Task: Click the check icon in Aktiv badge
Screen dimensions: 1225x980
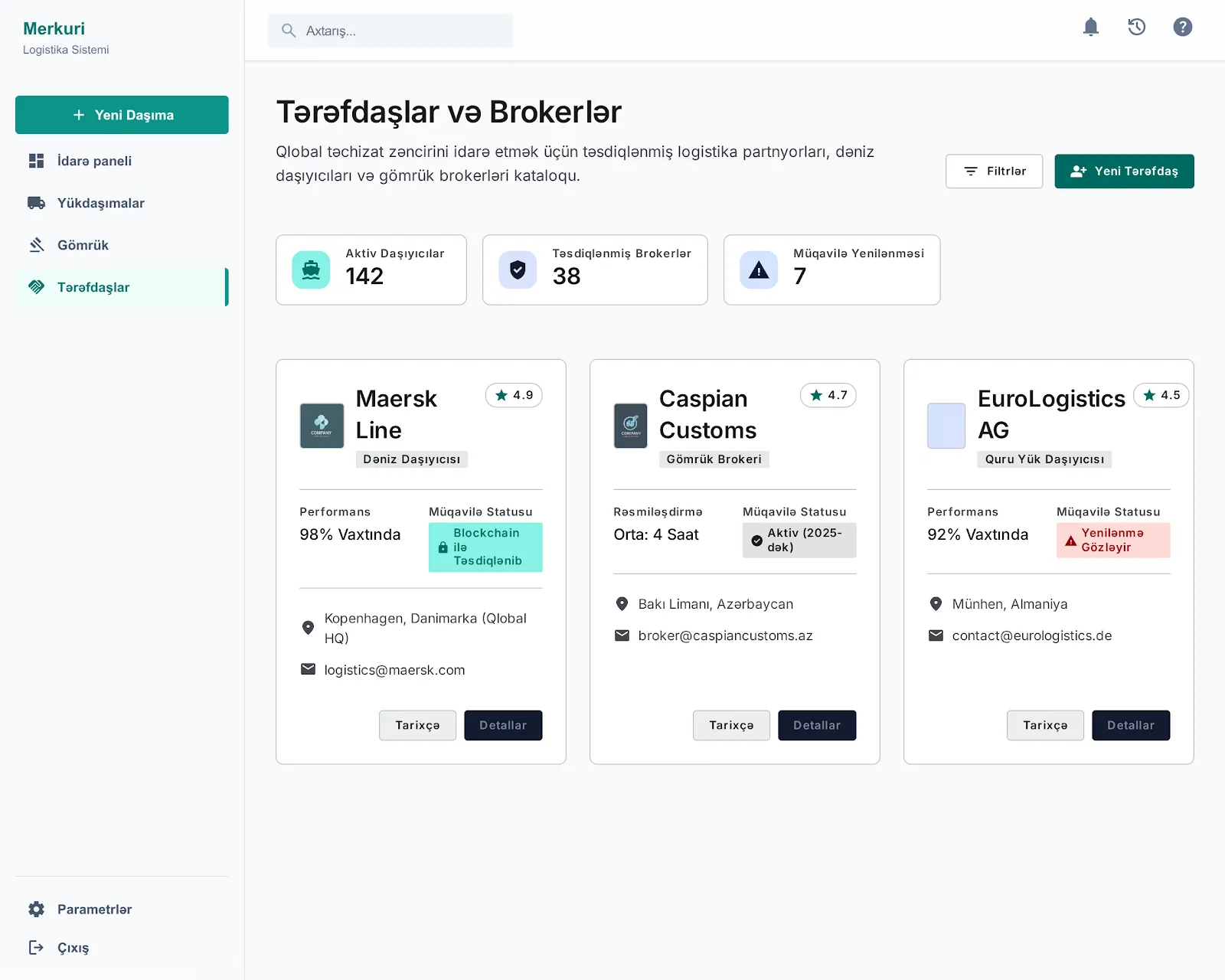Action: point(756,541)
